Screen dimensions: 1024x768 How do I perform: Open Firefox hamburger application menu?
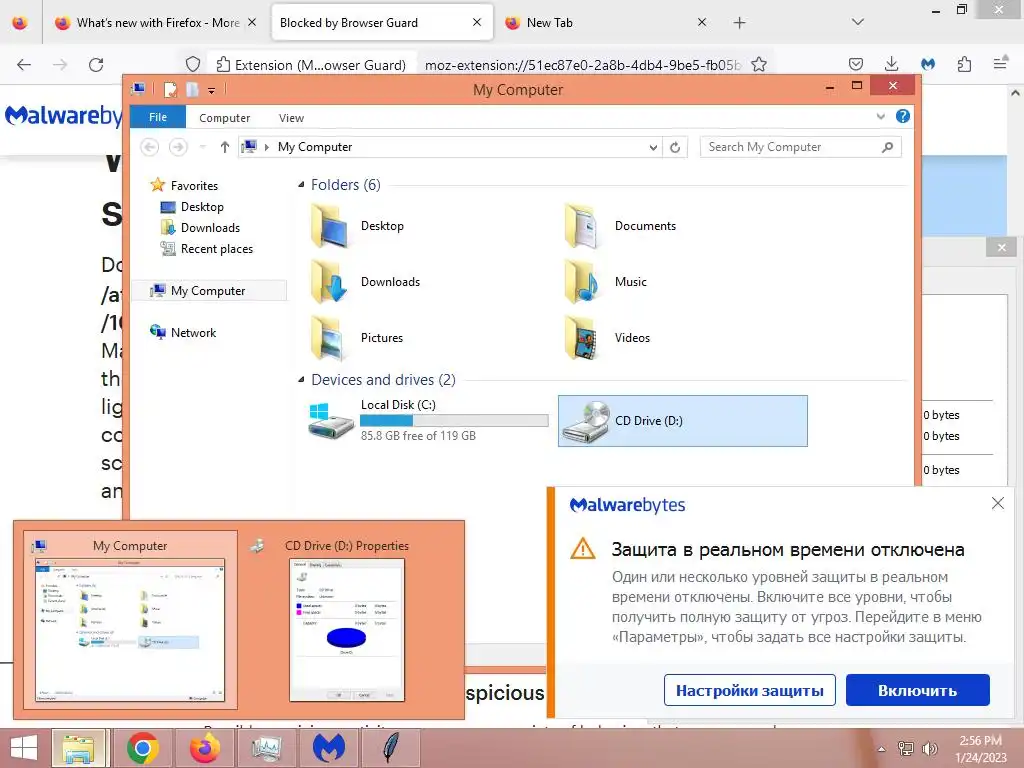pyautogui.click(x=1000, y=64)
